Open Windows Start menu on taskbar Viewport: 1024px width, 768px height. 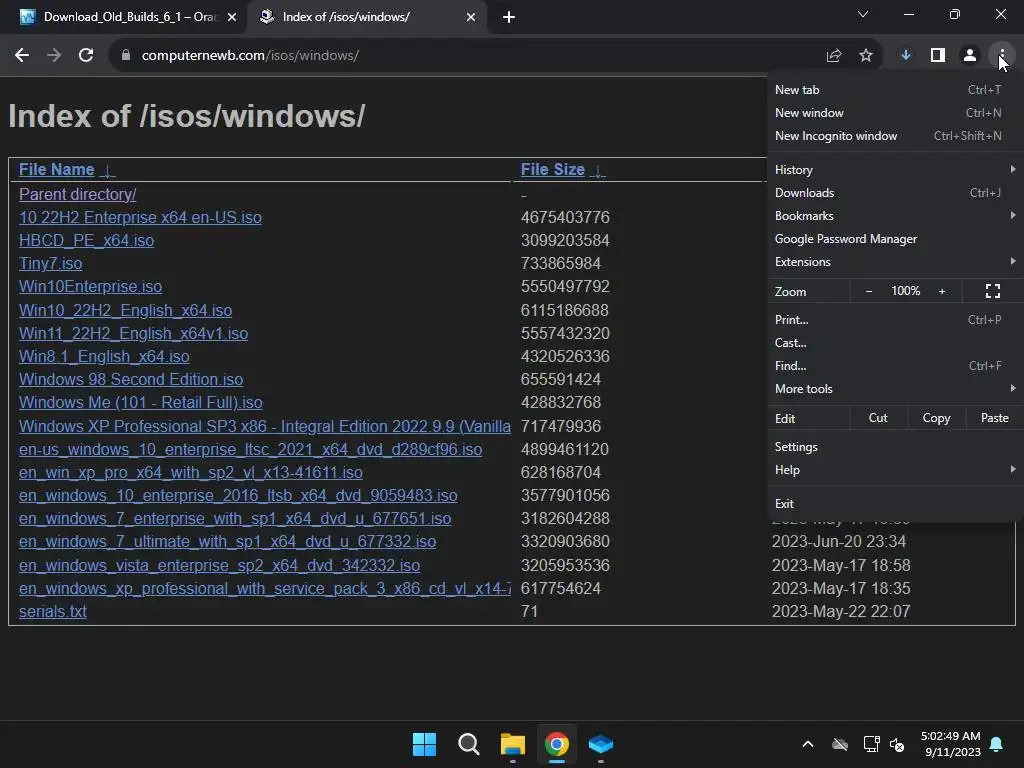[424, 744]
